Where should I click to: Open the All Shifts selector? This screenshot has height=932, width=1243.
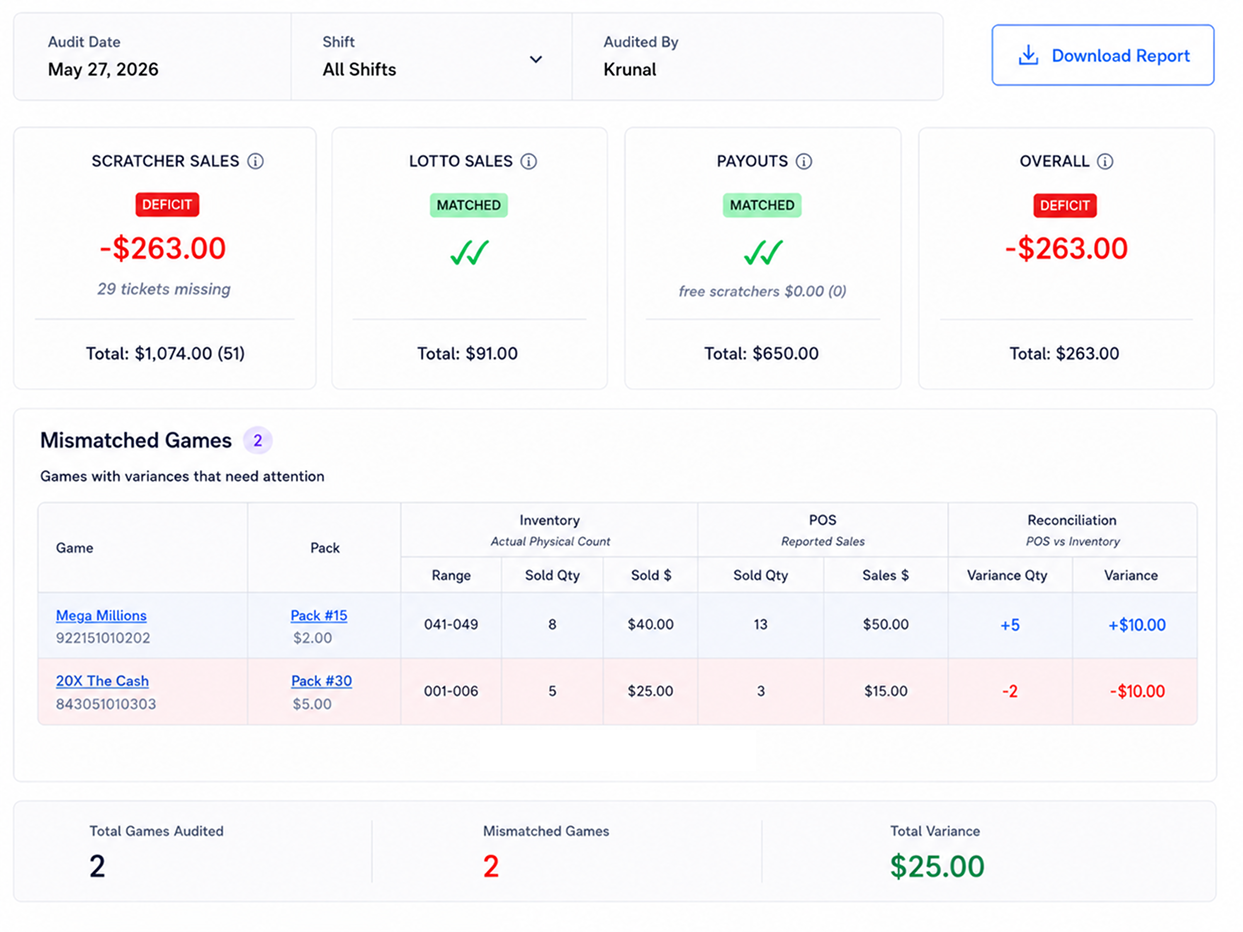tap(432, 57)
